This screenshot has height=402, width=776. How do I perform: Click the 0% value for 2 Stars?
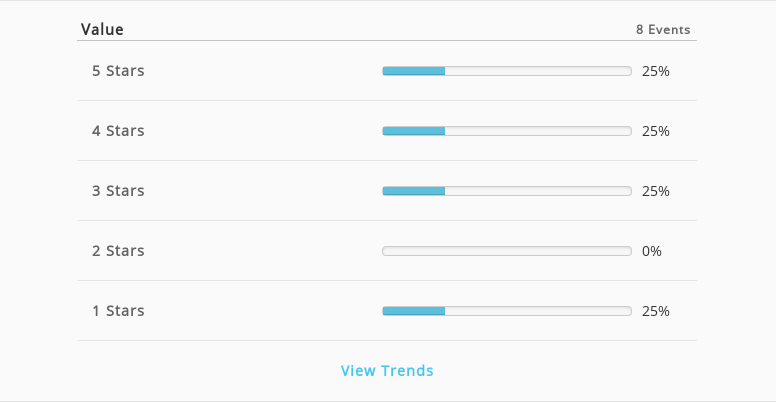652,251
